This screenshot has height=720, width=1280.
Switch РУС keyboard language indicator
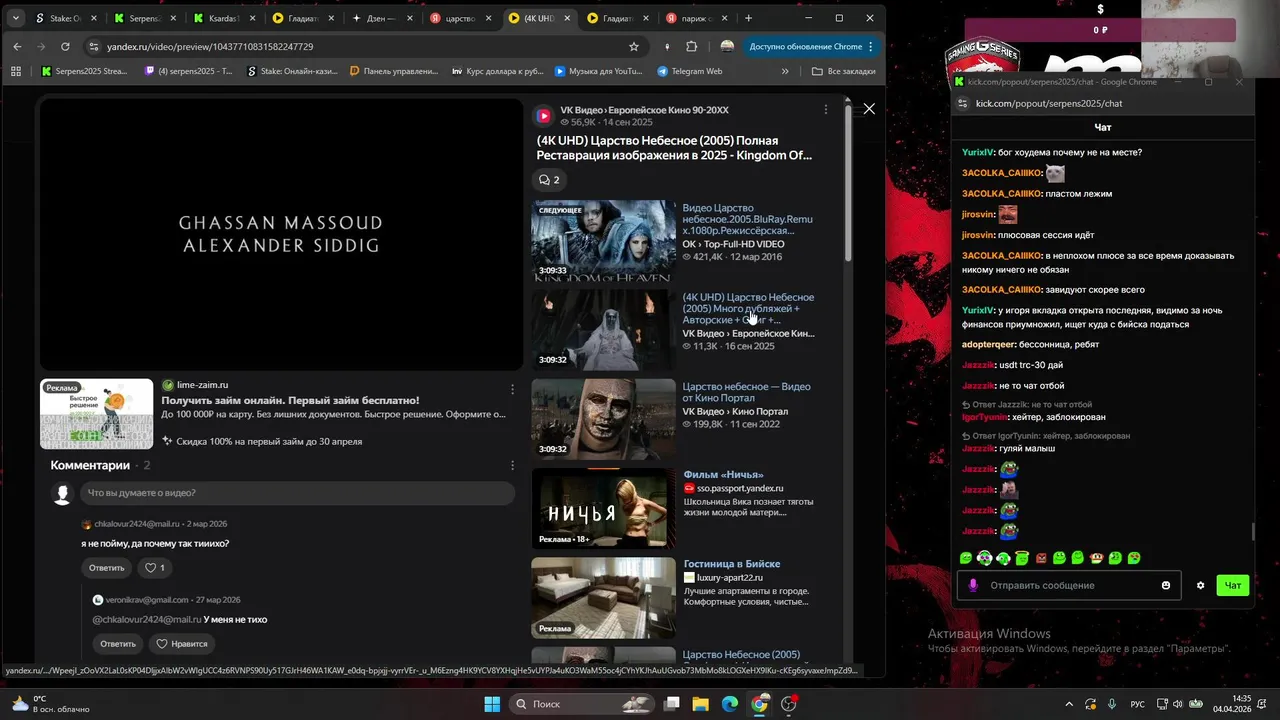1137,704
